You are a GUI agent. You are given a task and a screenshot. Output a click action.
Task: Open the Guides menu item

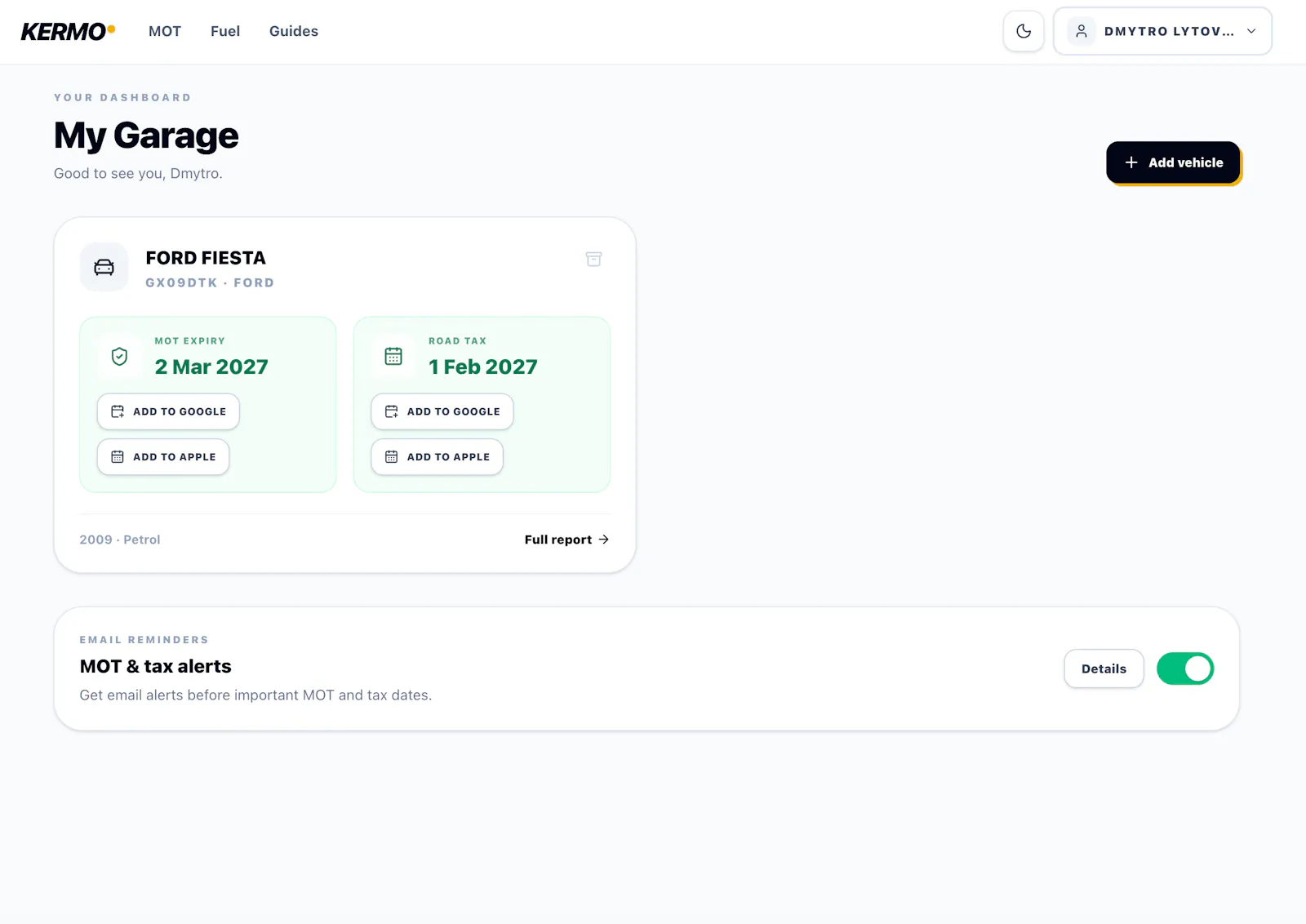point(294,32)
